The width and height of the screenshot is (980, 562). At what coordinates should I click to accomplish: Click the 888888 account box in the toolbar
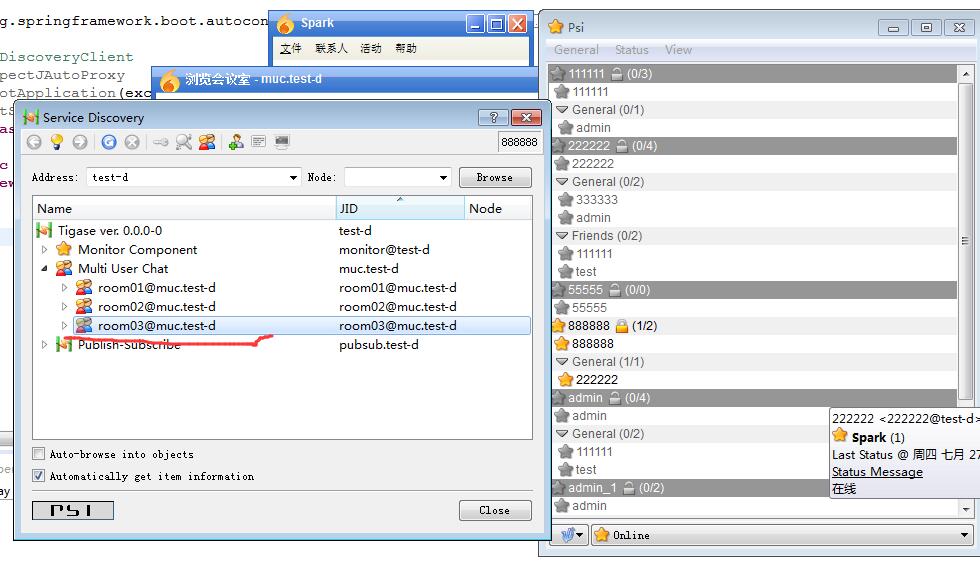(519, 142)
